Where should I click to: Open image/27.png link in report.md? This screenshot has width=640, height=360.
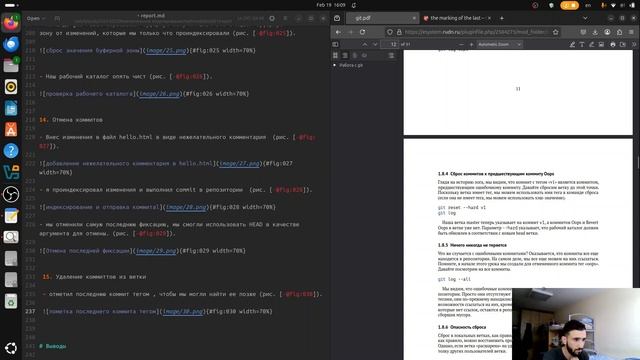pos(239,164)
